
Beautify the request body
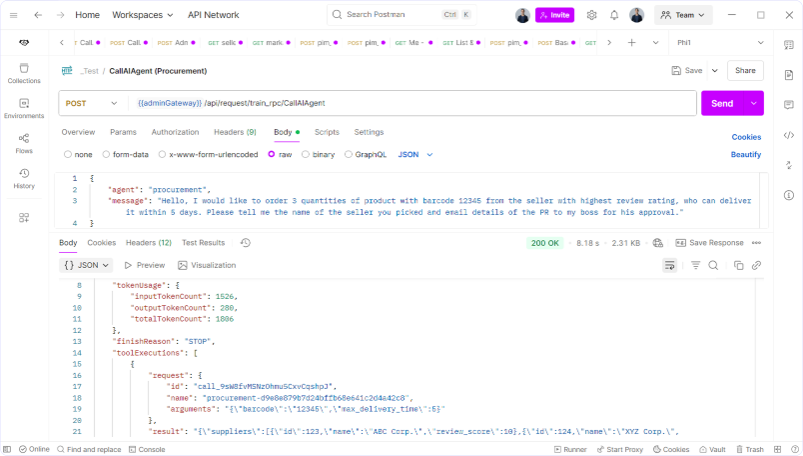(746, 154)
